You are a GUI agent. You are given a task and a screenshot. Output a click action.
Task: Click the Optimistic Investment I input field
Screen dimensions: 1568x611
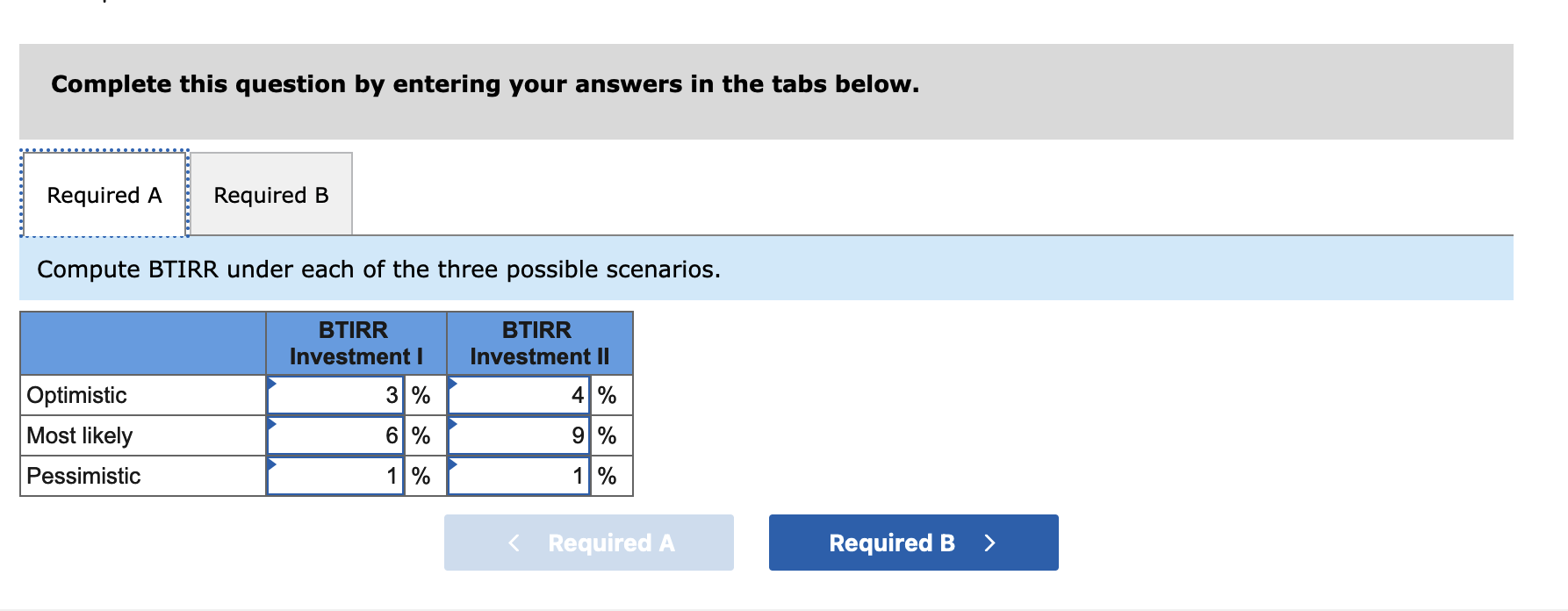(334, 395)
